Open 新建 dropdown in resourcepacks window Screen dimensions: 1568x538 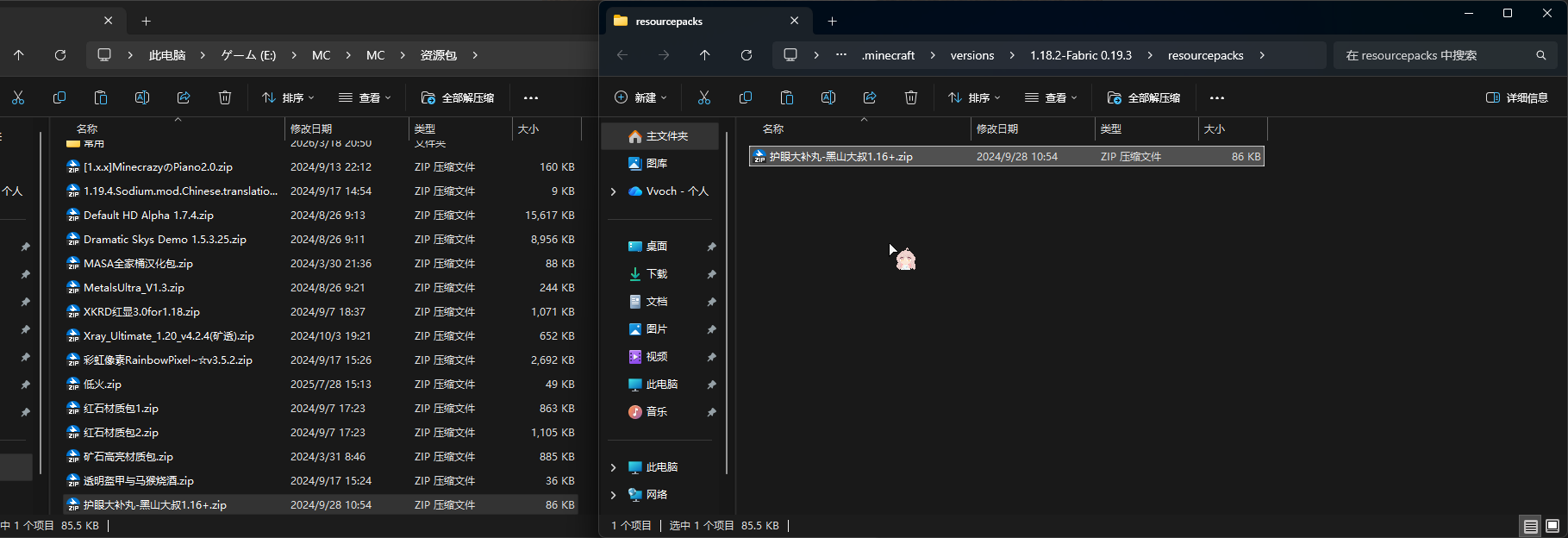click(640, 97)
